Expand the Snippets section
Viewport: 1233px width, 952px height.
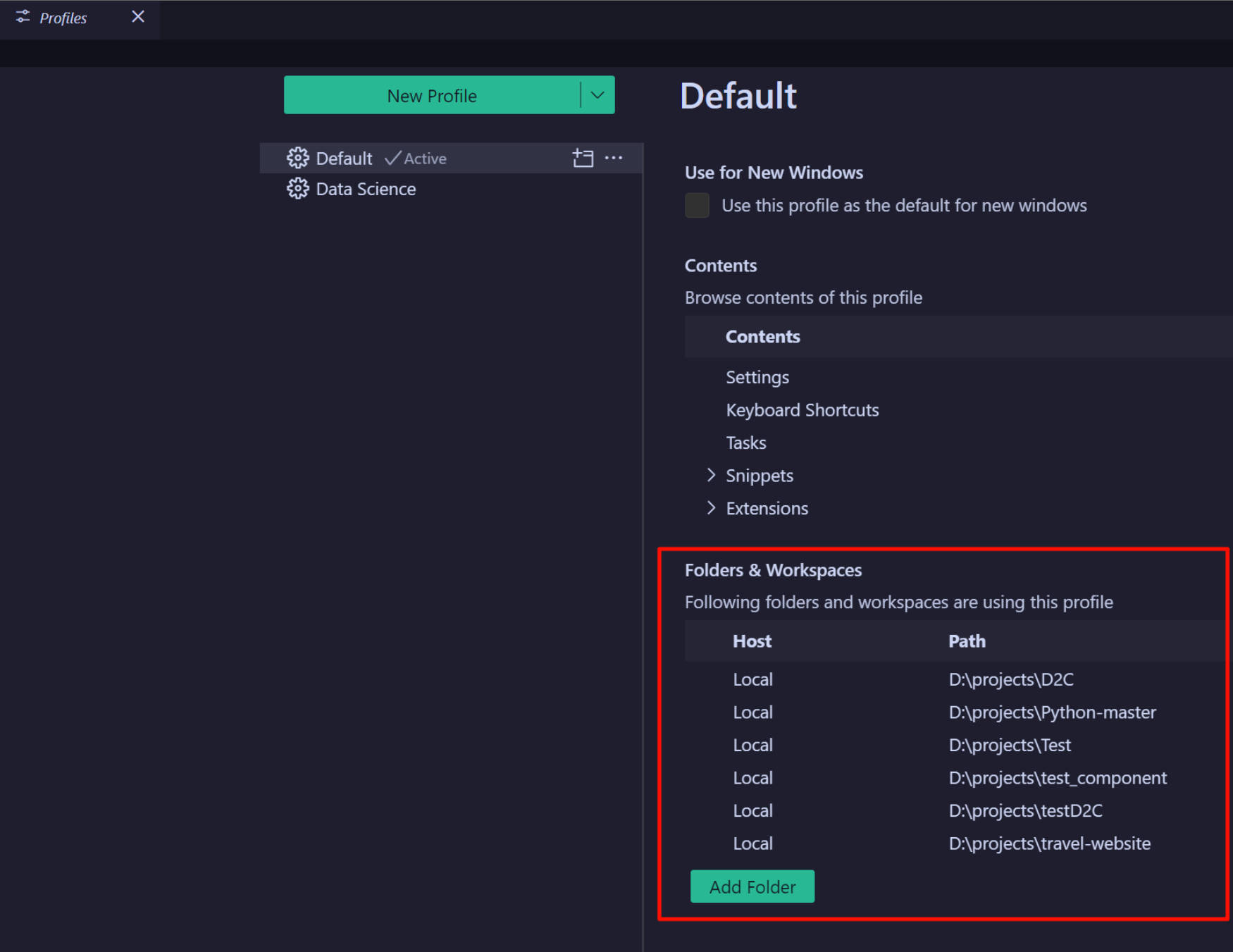click(711, 475)
